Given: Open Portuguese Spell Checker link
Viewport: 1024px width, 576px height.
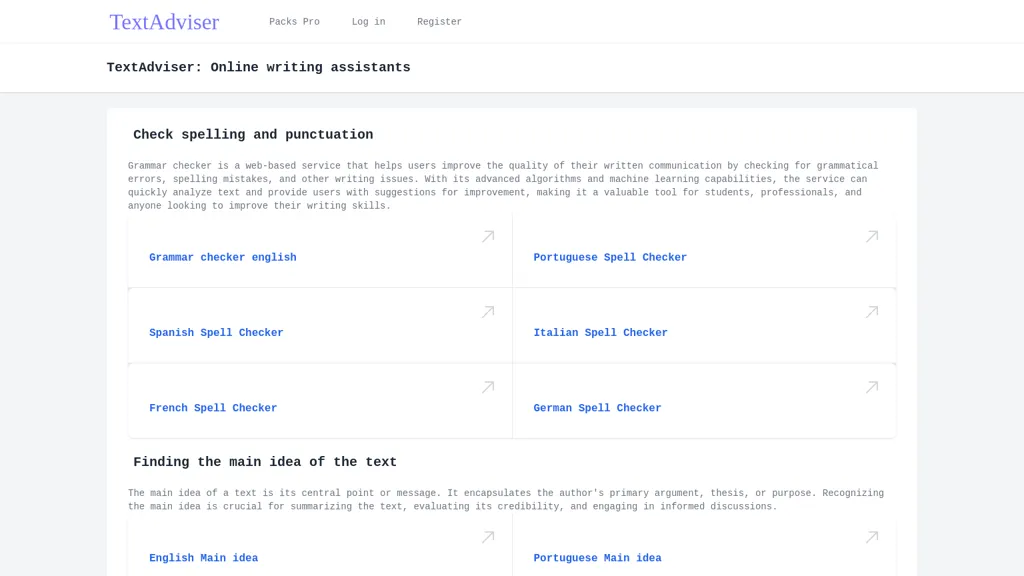Looking at the screenshot, I should coord(610,257).
